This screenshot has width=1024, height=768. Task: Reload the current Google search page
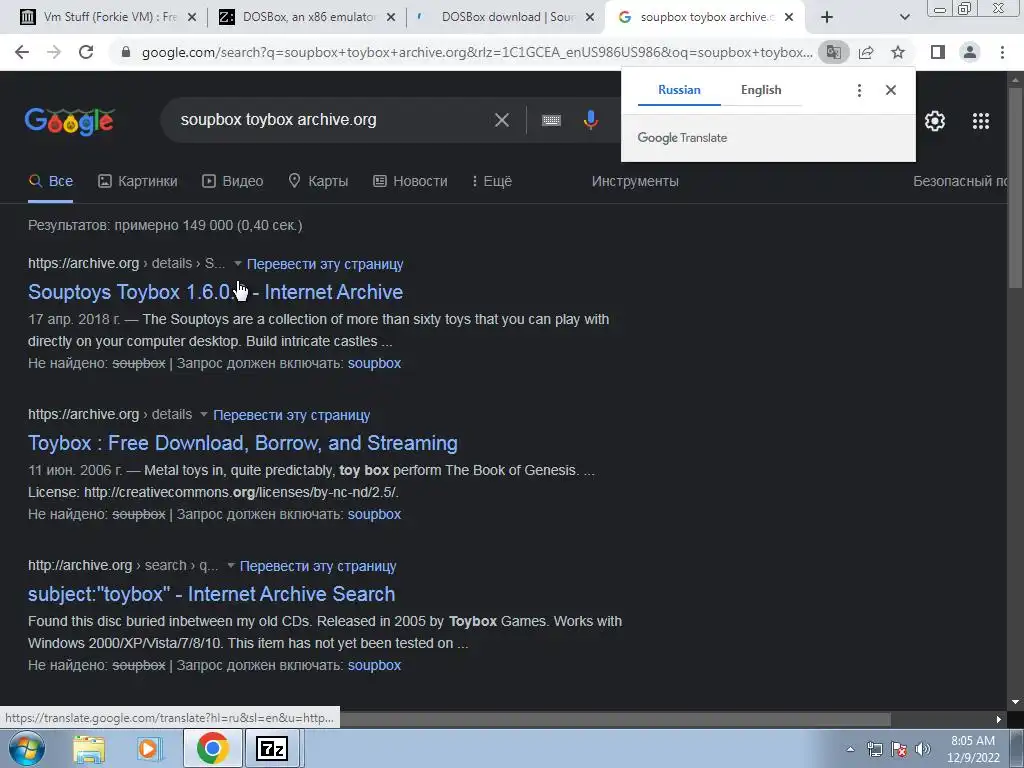point(86,52)
